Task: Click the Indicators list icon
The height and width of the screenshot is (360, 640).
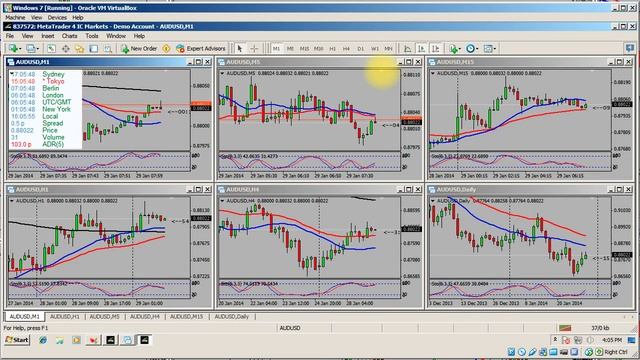Action: click(x=453, y=49)
